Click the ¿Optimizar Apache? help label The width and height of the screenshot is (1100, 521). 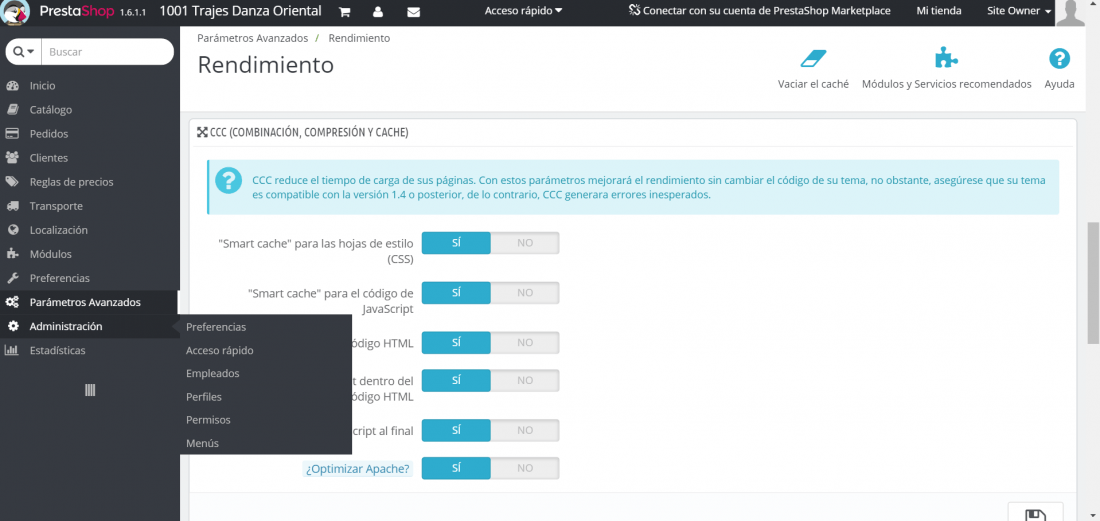click(357, 468)
